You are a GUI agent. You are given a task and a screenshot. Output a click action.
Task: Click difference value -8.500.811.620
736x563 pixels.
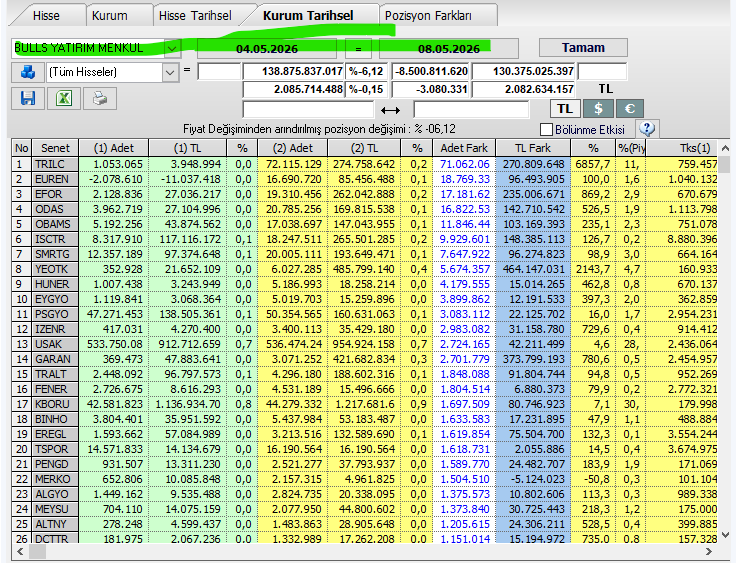click(430, 71)
